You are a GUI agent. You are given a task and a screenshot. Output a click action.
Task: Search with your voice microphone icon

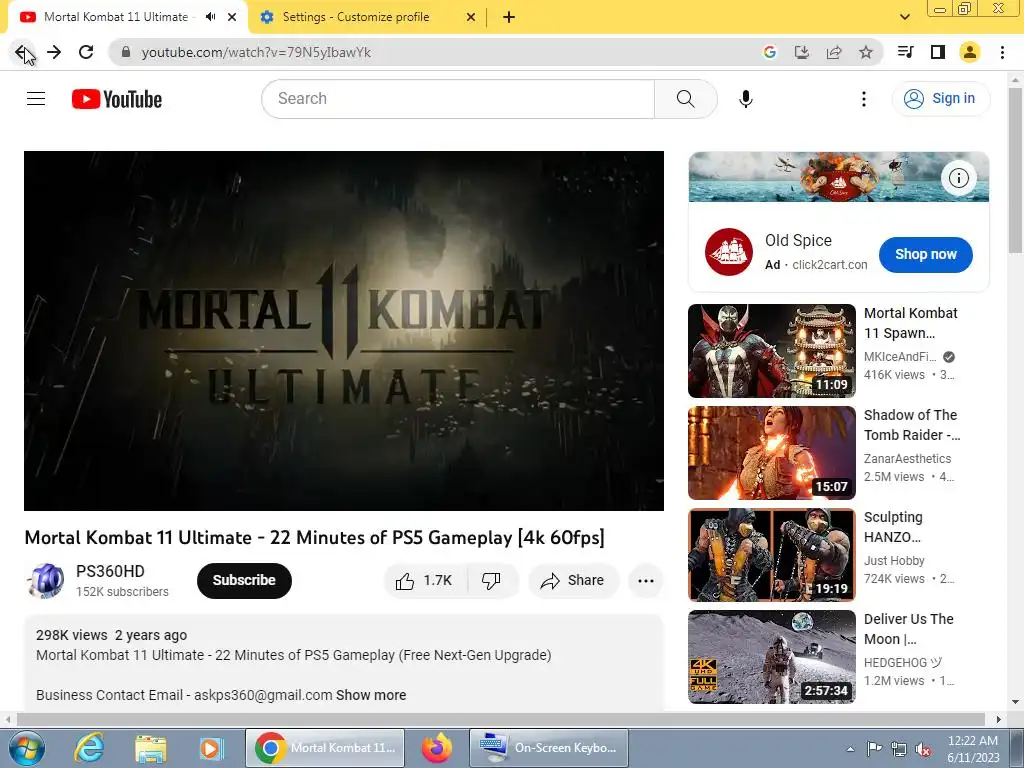(746, 99)
